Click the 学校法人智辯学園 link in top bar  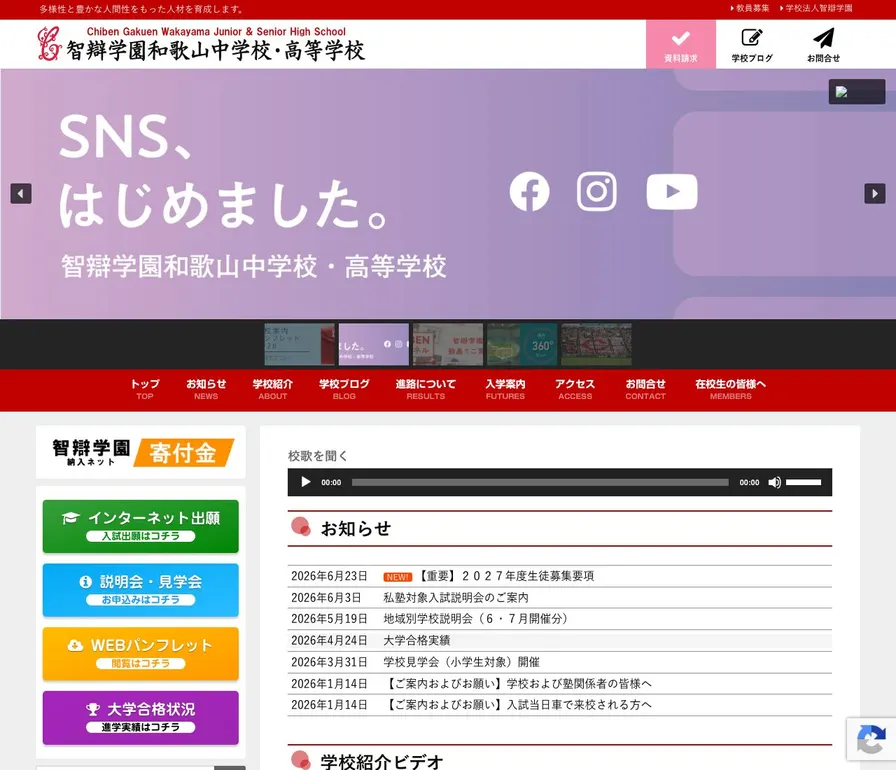point(817,9)
